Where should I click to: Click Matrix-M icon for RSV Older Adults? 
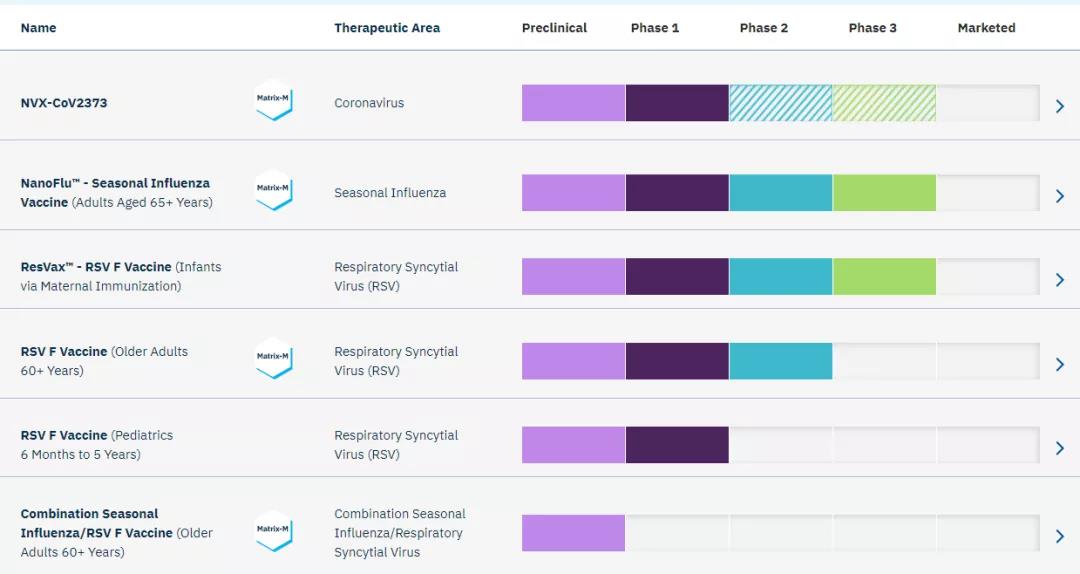(x=273, y=358)
